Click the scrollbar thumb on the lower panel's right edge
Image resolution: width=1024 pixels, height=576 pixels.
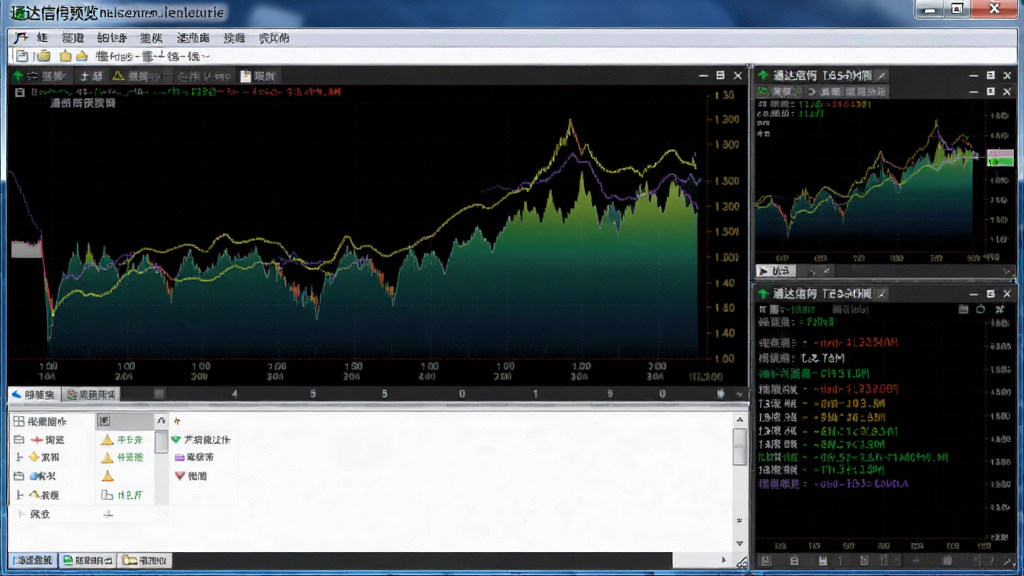click(740, 447)
